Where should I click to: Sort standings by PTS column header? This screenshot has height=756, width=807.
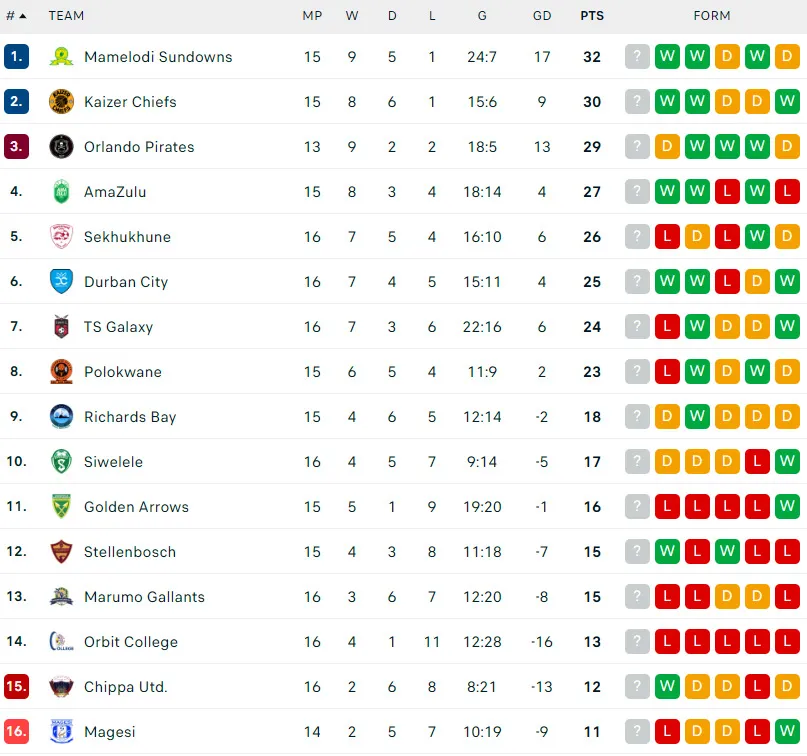[592, 16]
